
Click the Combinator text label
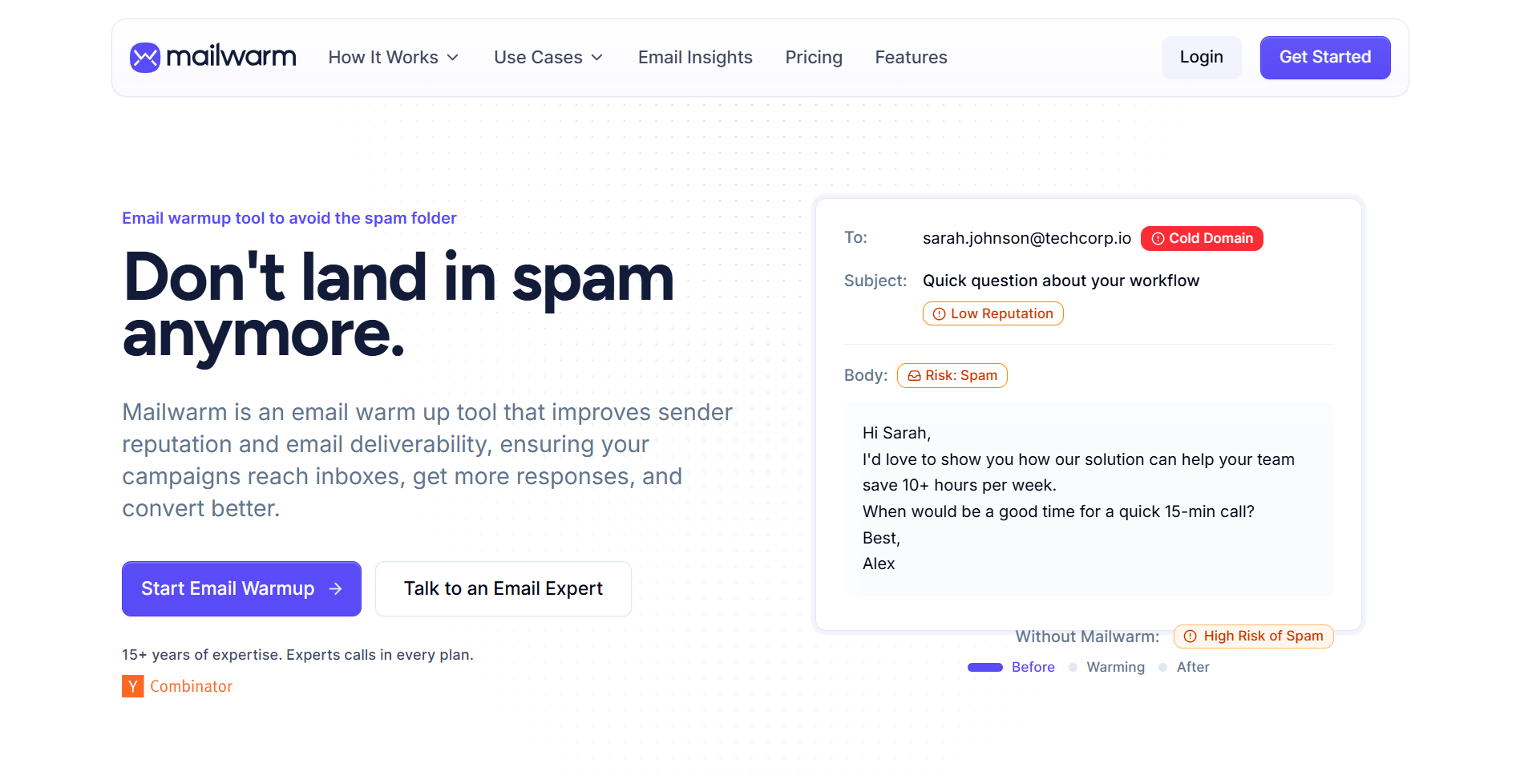pos(191,686)
